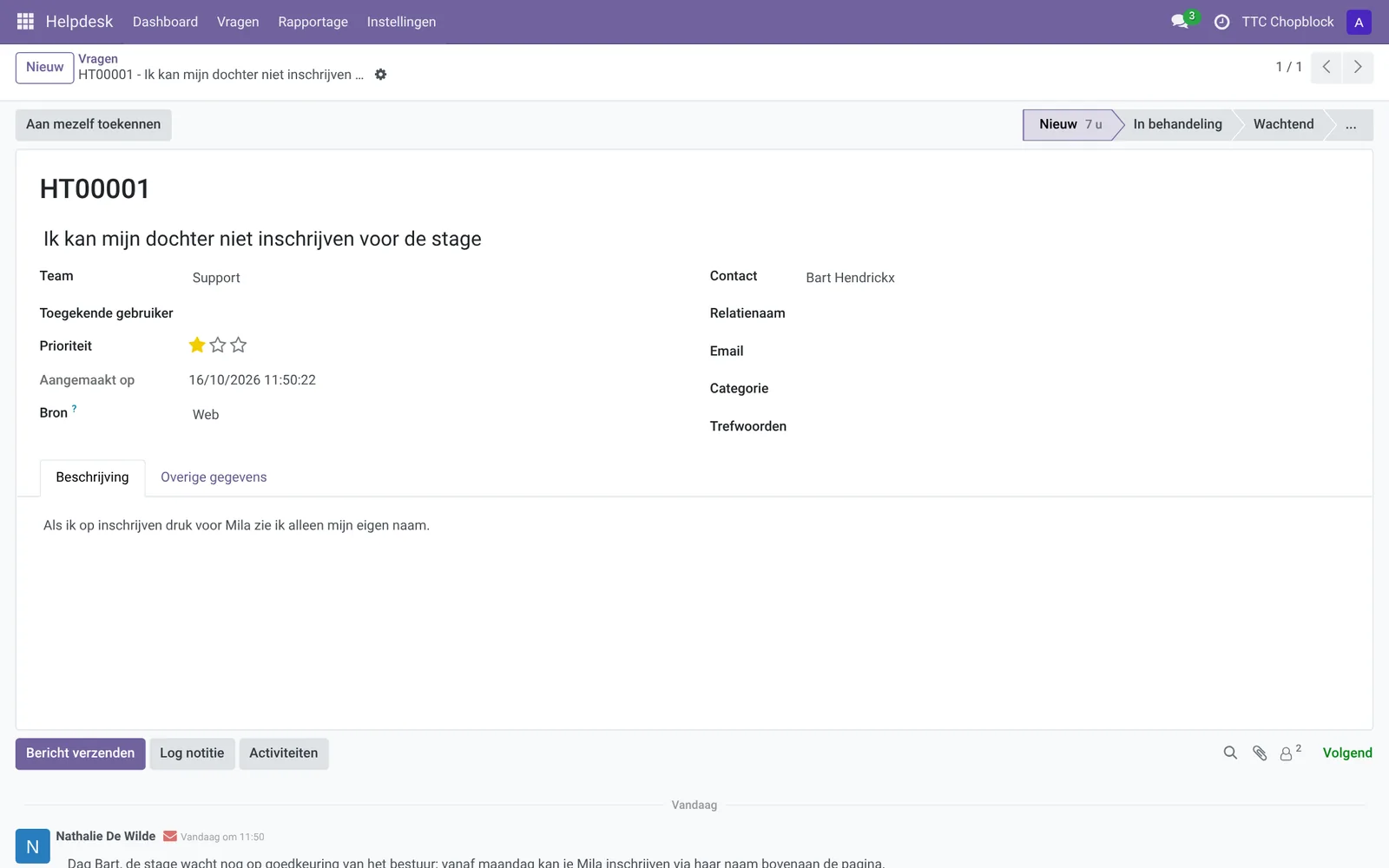Open attachments paperclip icon
Viewport: 1389px width, 868px height.
tap(1260, 753)
